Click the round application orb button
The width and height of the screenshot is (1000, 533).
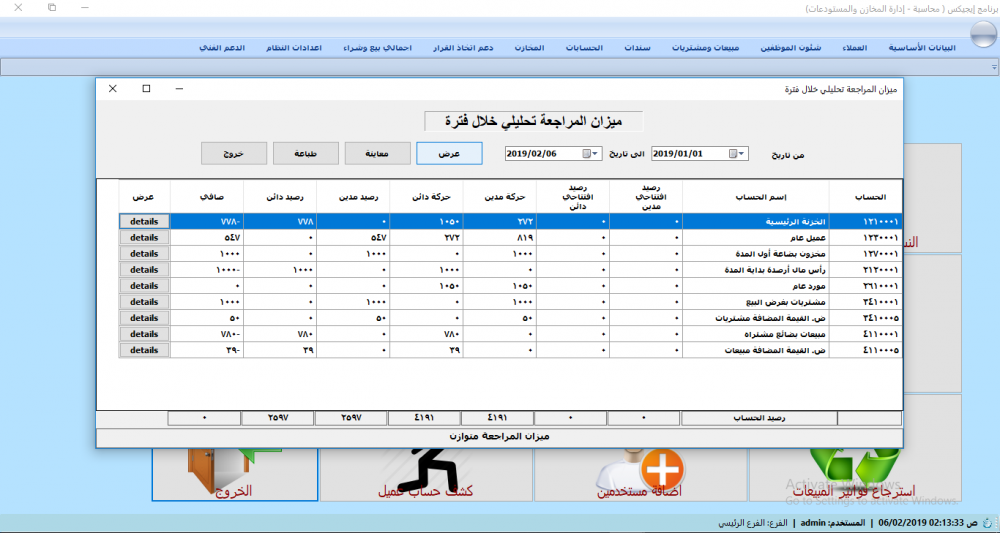pos(982,34)
